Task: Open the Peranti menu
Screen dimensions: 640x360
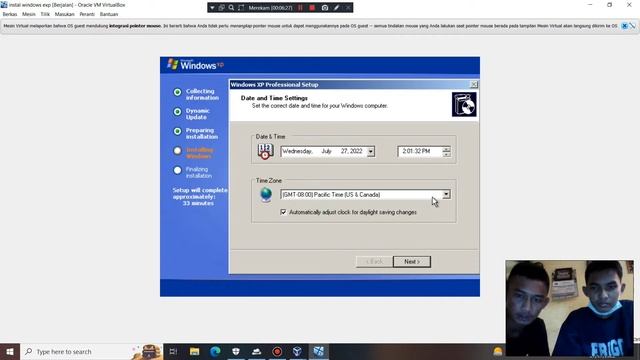Action: click(x=87, y=14)
